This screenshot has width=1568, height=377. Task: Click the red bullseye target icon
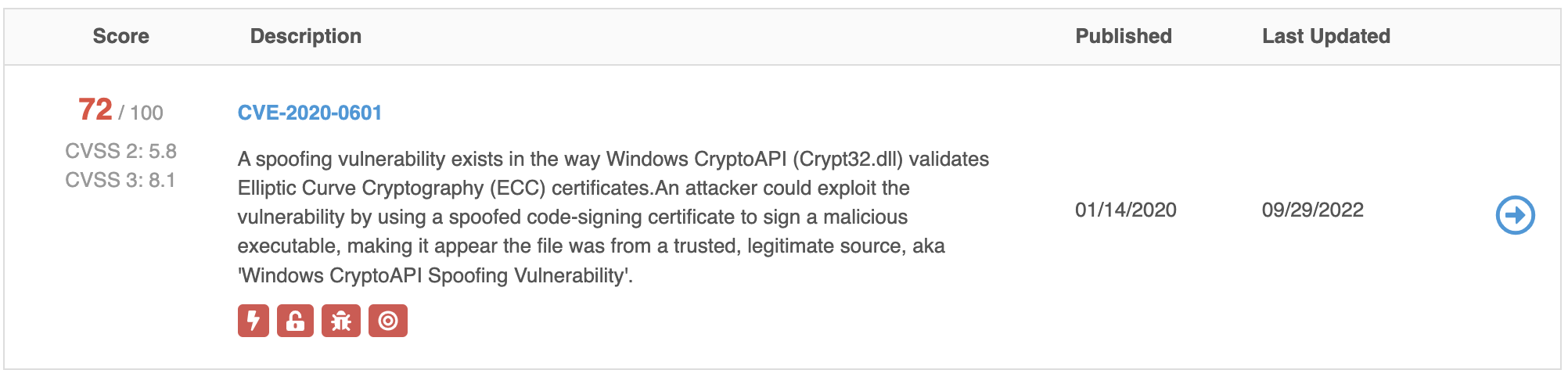[x=388, y=321]
